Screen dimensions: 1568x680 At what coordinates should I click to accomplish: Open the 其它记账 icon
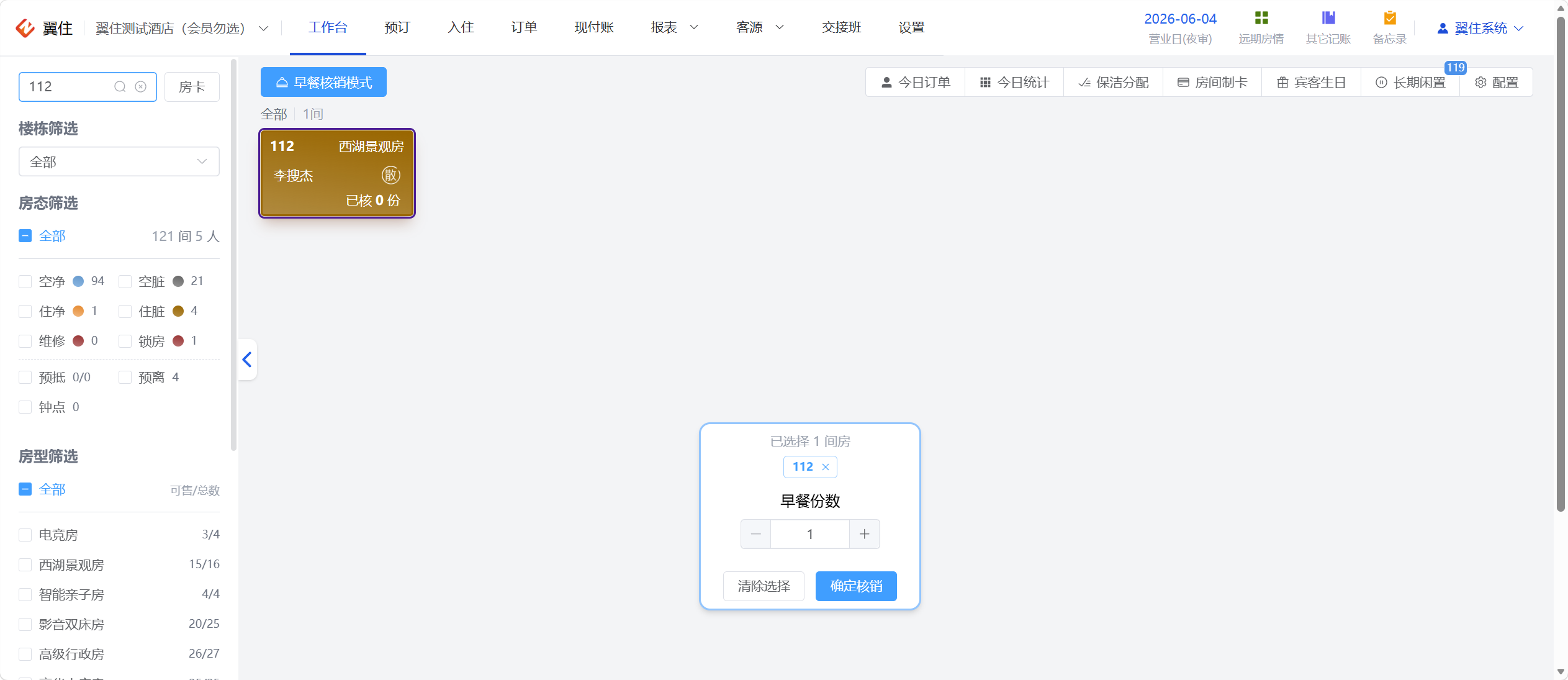[1328, 18]
